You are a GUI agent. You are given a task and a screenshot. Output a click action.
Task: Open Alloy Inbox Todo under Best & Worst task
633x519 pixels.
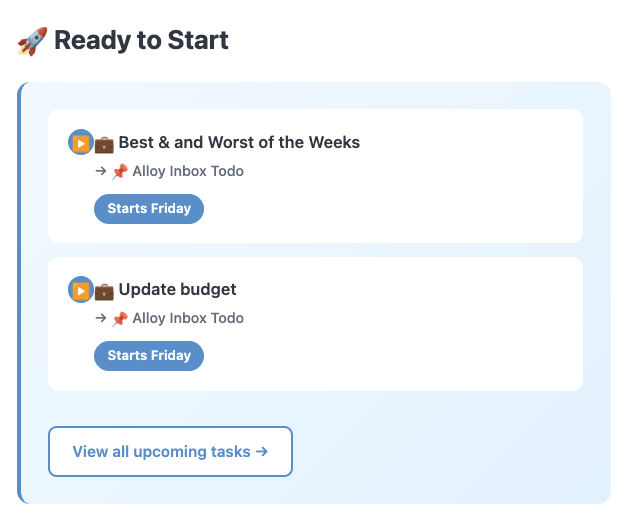(188, 171)
